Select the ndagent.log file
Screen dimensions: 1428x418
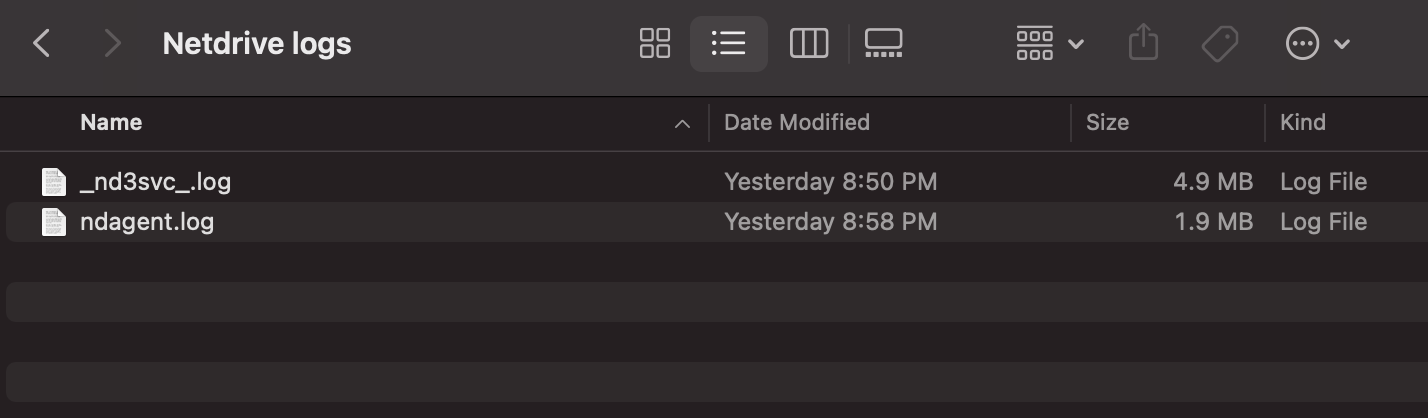tap(714, 222)
